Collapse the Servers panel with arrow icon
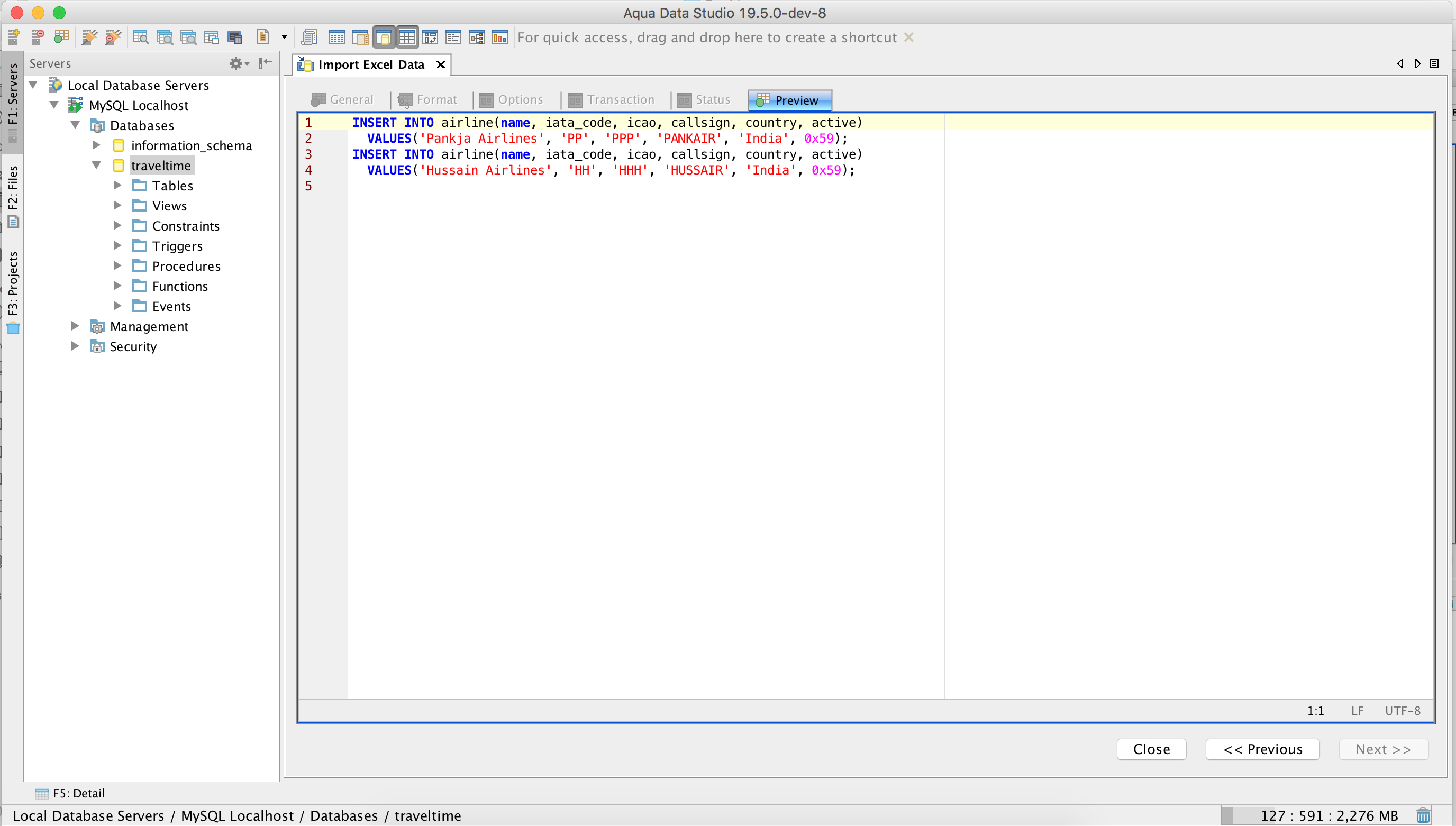 [x=266, y=63]
